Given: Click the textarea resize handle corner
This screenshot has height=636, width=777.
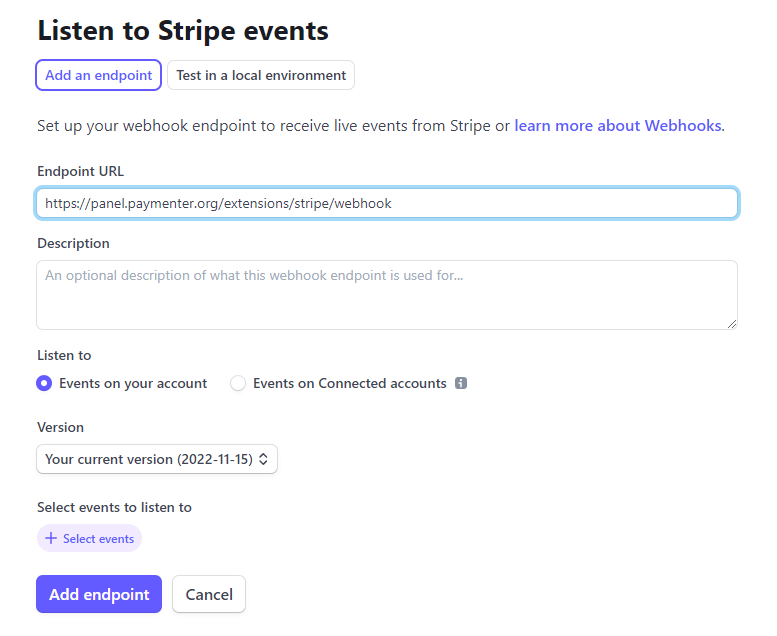Looking at the screenshot, I should 731,324.
